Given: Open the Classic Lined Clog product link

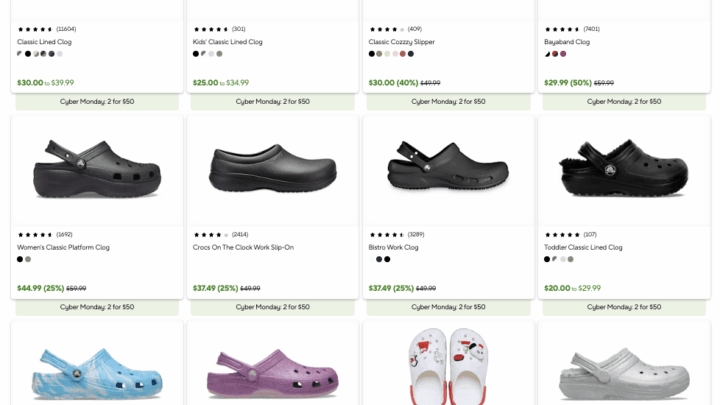Looking at the screenshot, I should [x=50, y=42].
